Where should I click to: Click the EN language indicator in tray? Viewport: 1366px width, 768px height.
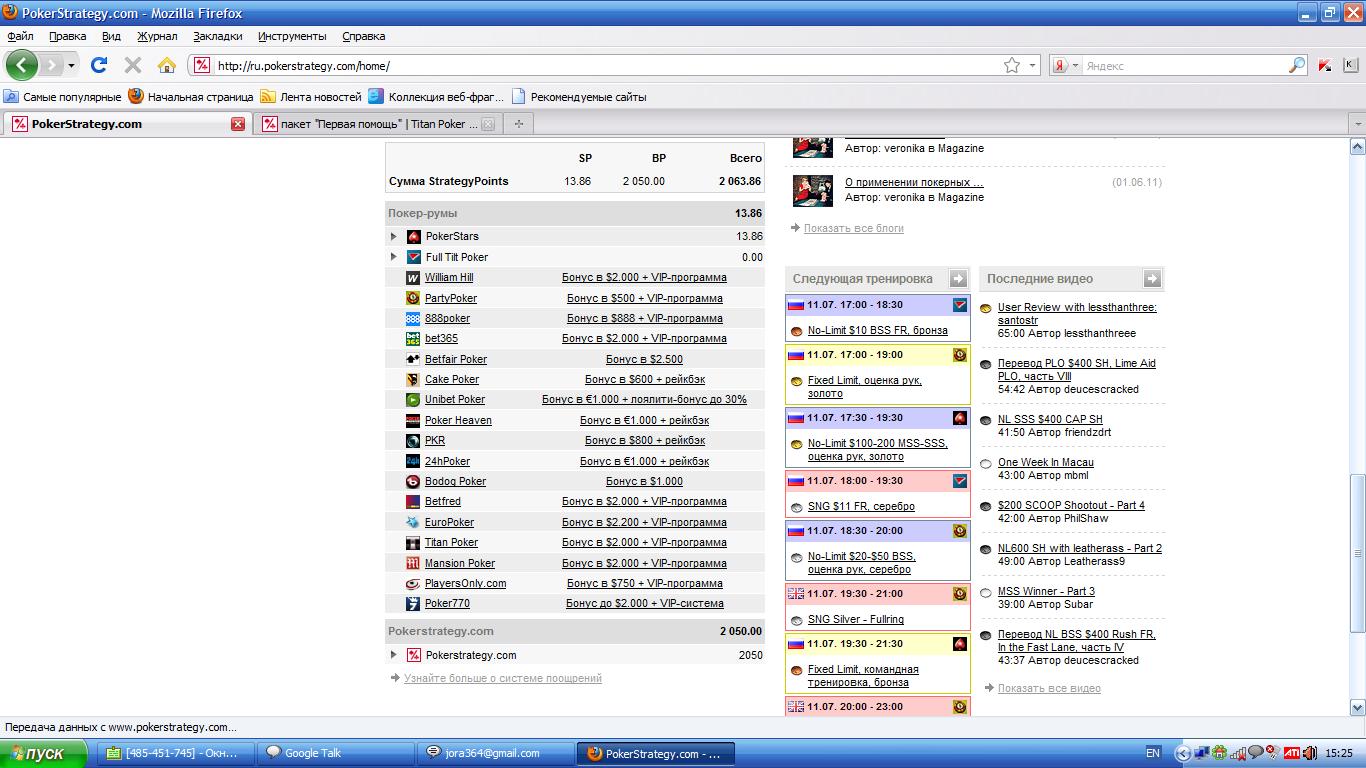[x=1152, y=753]
